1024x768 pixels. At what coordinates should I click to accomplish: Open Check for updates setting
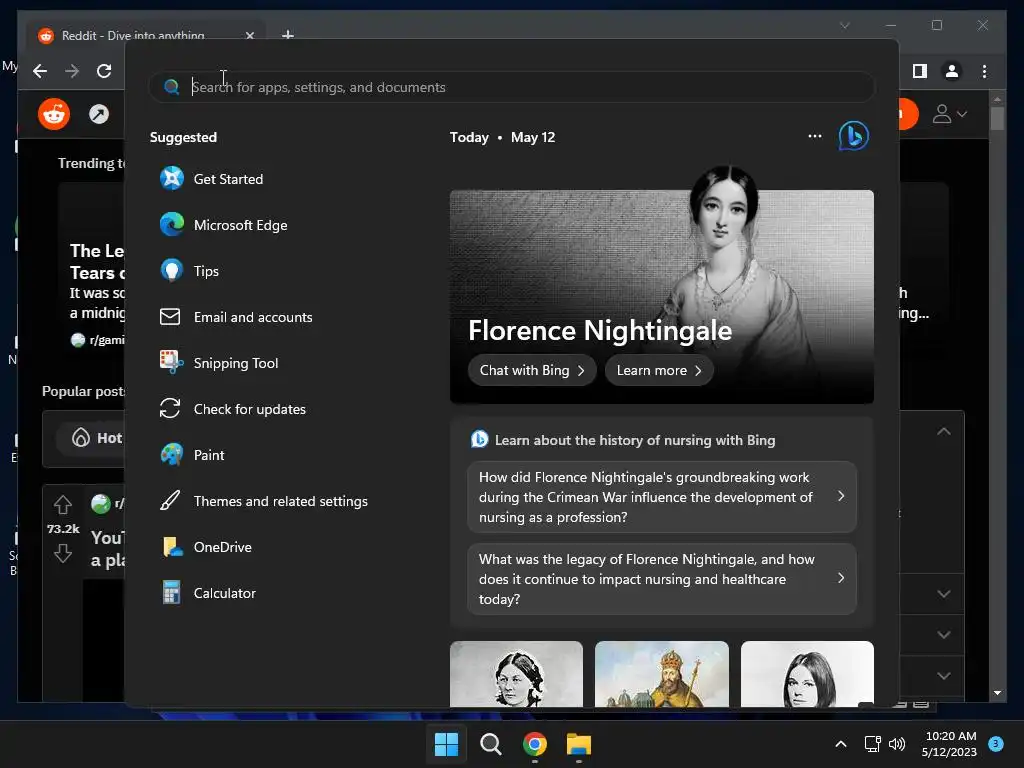click(232, 409)
